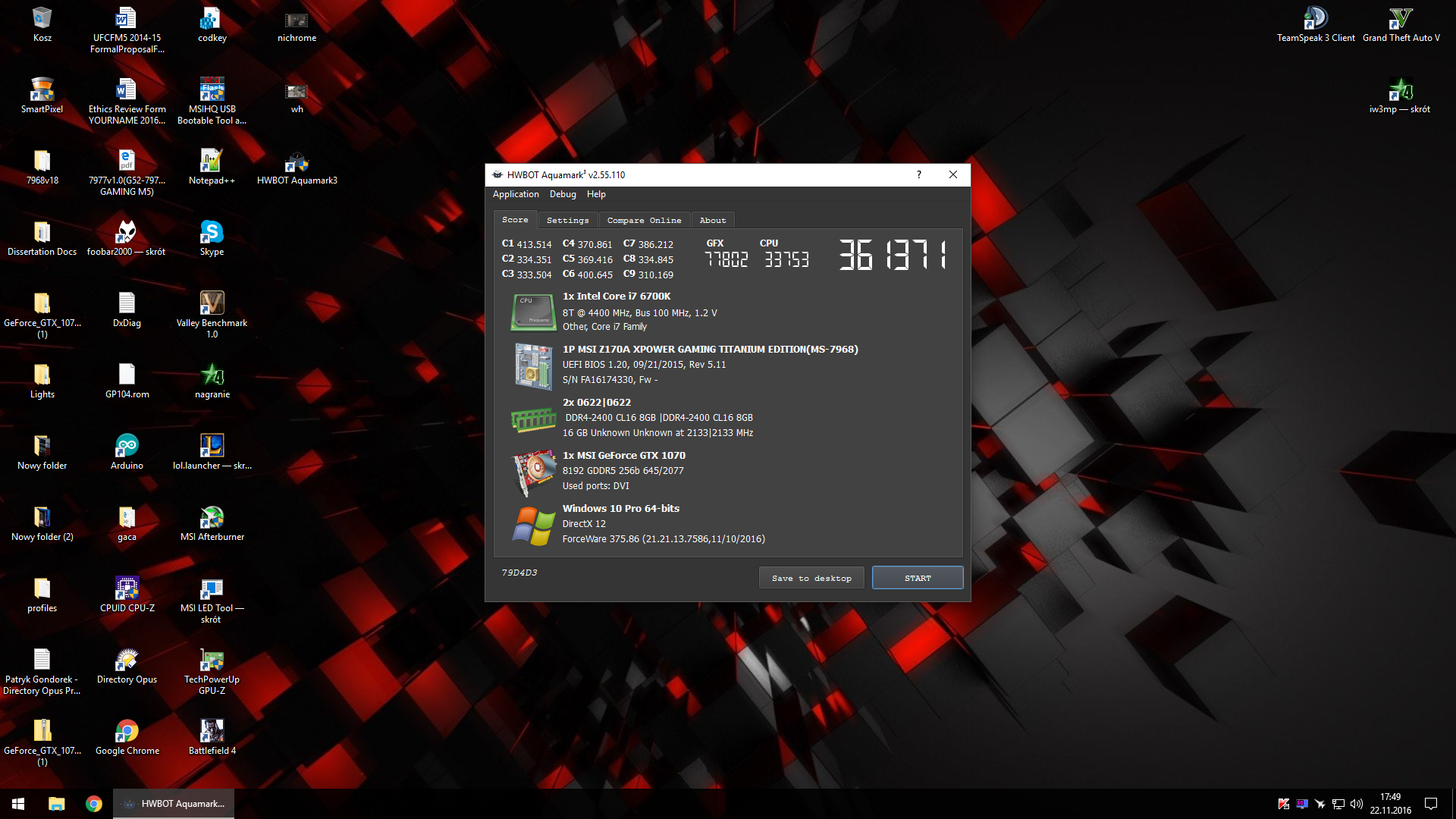1456x819 pixels.
Task: Click the Windows logo icon in Aquamark
Action: [534, 526]
